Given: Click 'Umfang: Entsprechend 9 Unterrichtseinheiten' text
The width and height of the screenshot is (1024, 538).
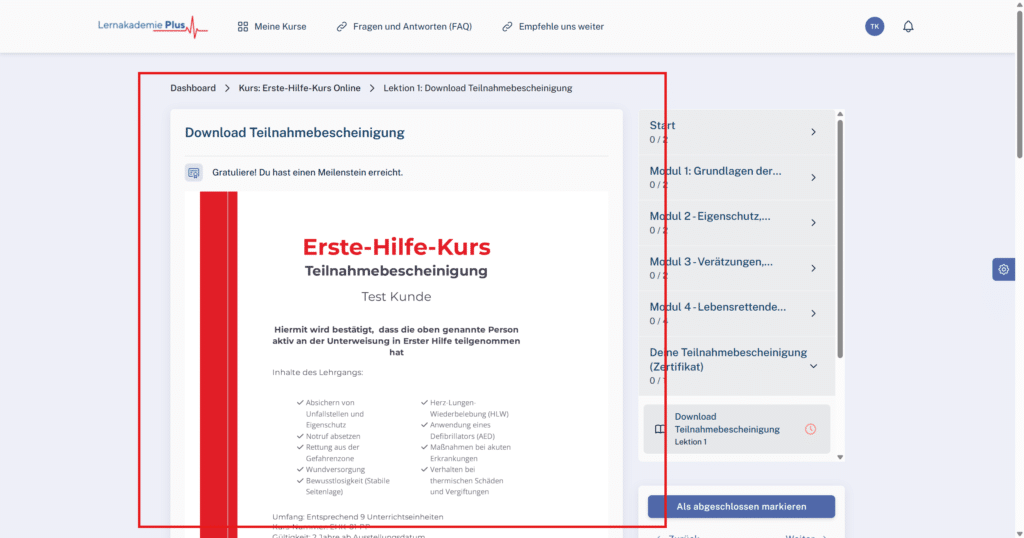Looking at the screenshot, I should pos(358,516).
